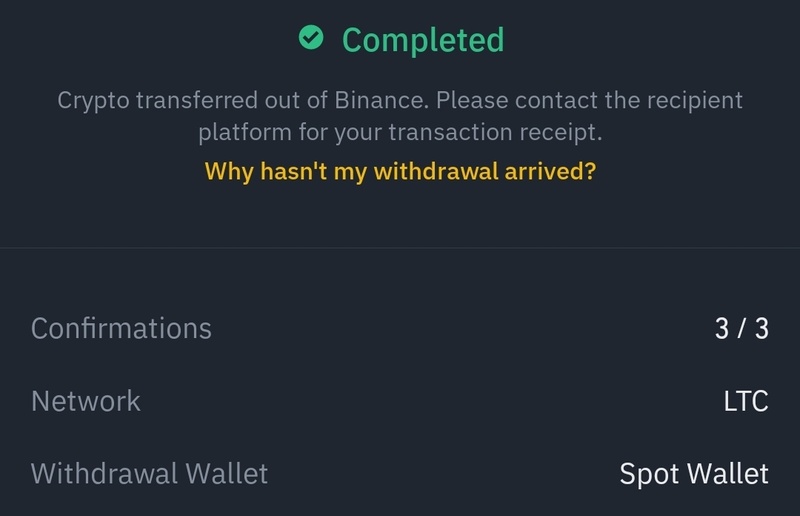Image resolution: width=800 pixels, height=516 pixels.
Task: Click the "Withdrawal Wallet" label
Action: [150, 473]
